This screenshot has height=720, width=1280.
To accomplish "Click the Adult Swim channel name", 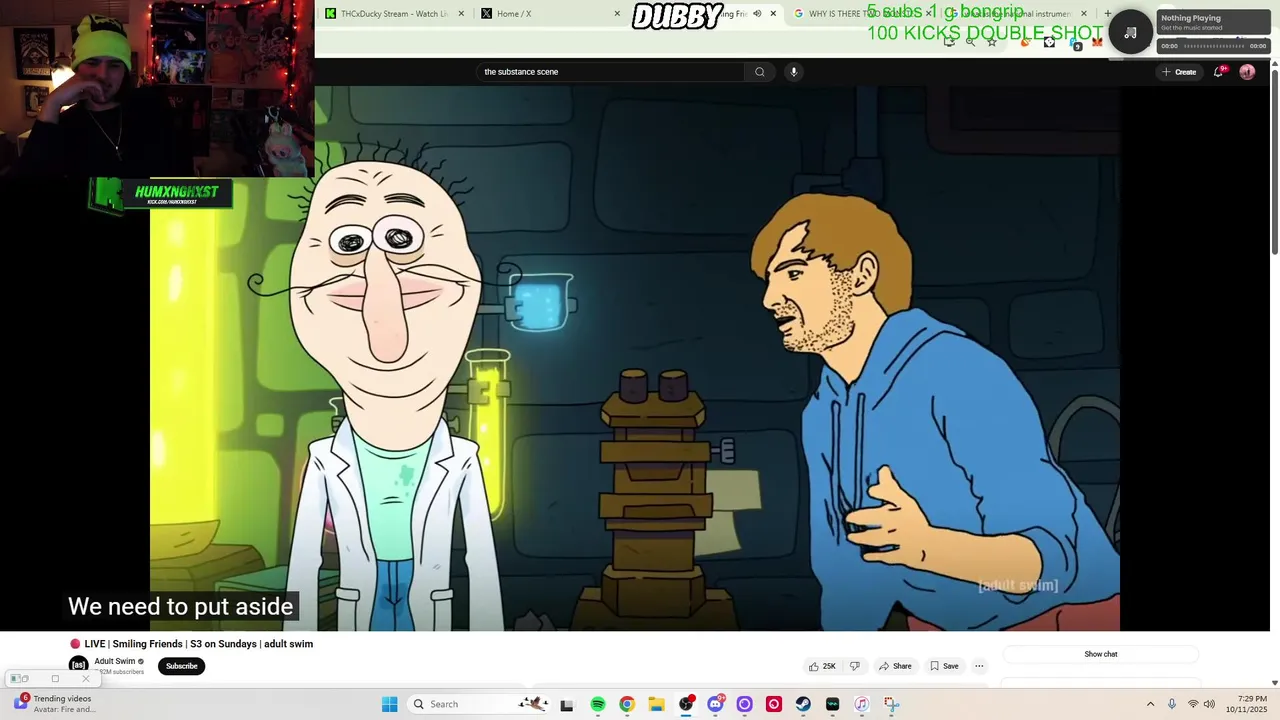I will click(x=114, y=661).
